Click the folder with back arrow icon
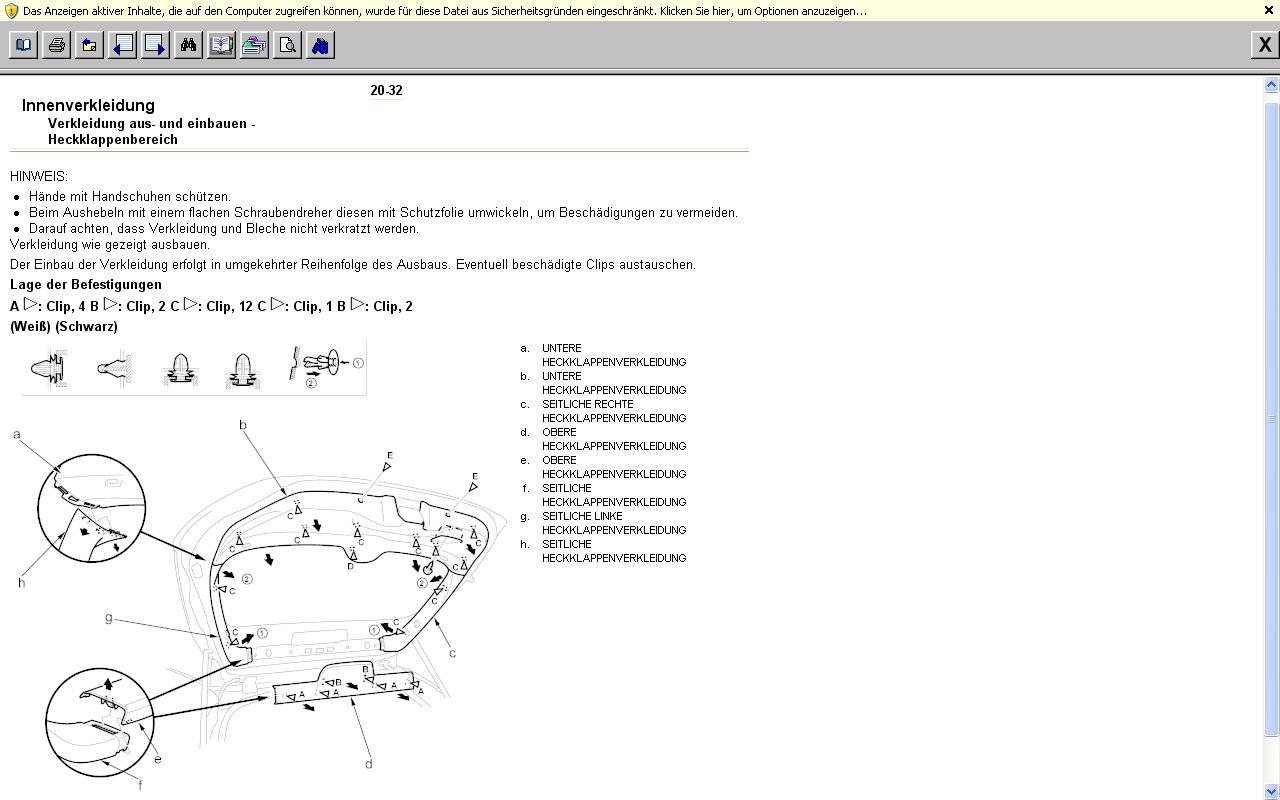The height and width of the screenshot is (800, 1280). (x=90, y=45)
